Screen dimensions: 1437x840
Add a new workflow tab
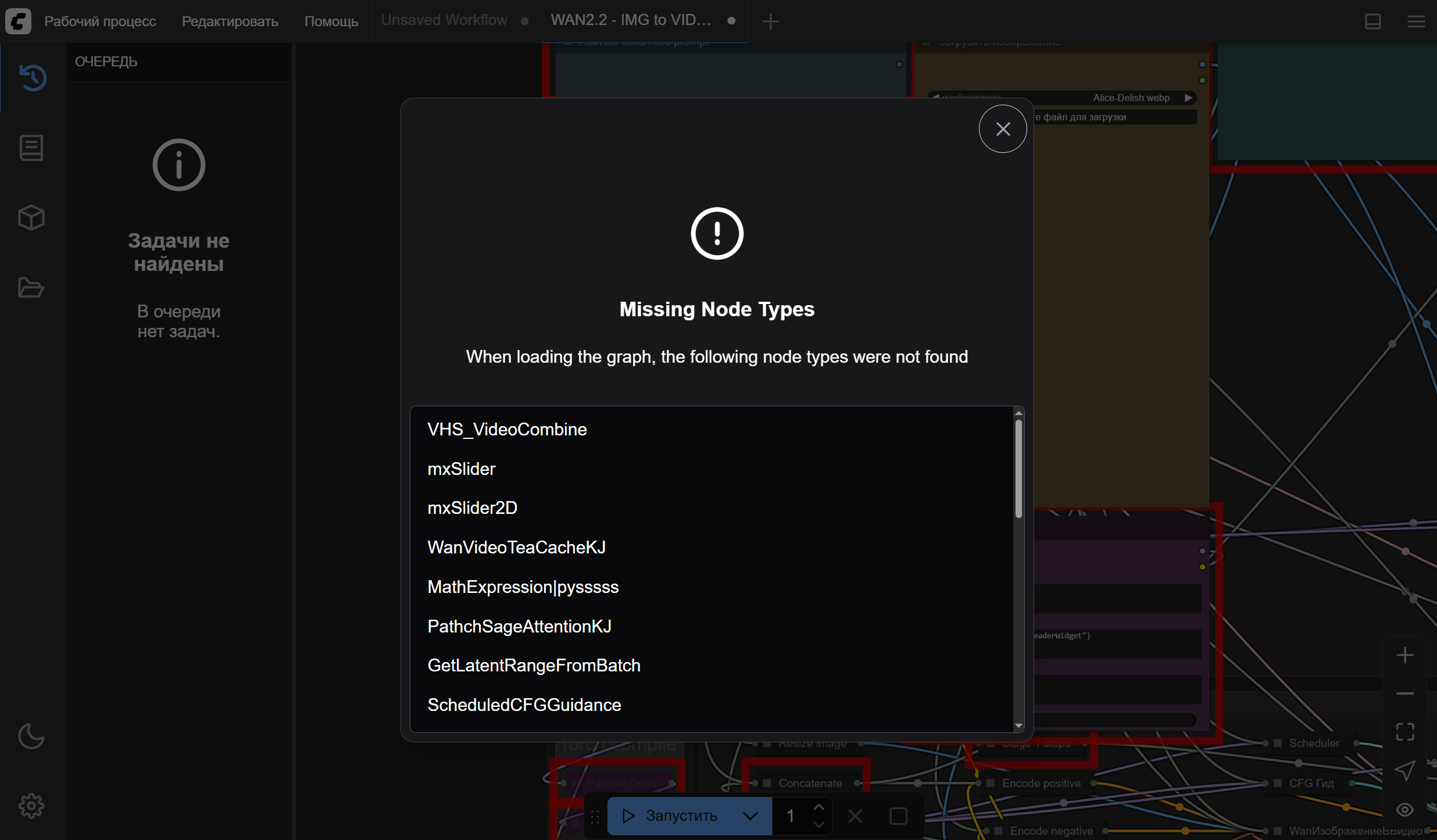[x=770, y=22]
